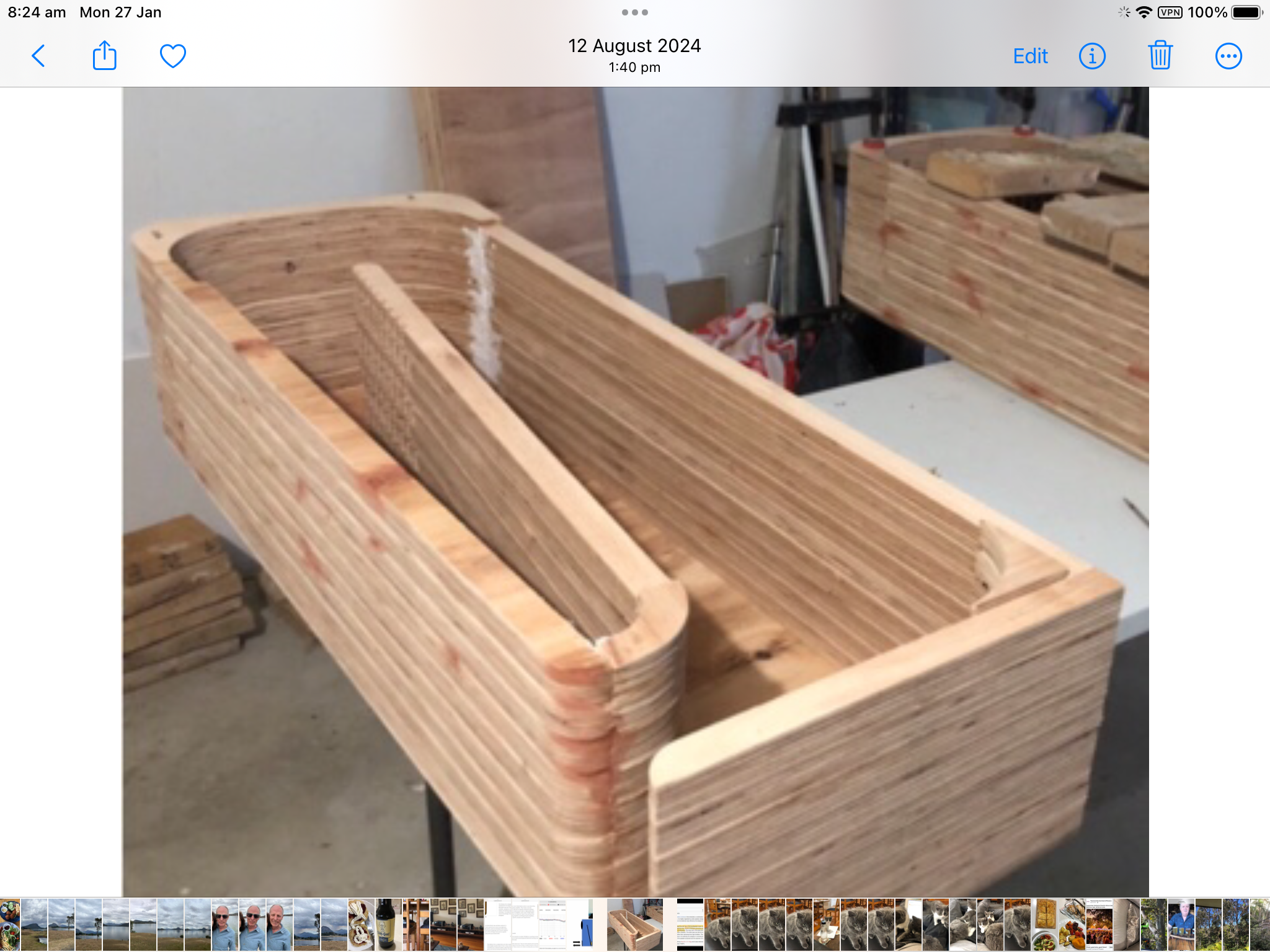Tap the VPN status indicator

(x=1170, y=12)
